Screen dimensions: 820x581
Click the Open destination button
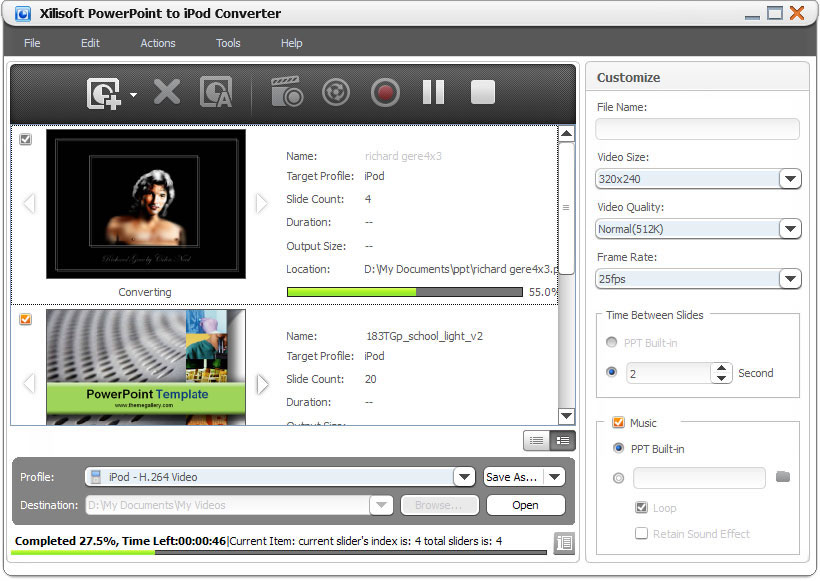pyautogui.click(x=525, y=505)
